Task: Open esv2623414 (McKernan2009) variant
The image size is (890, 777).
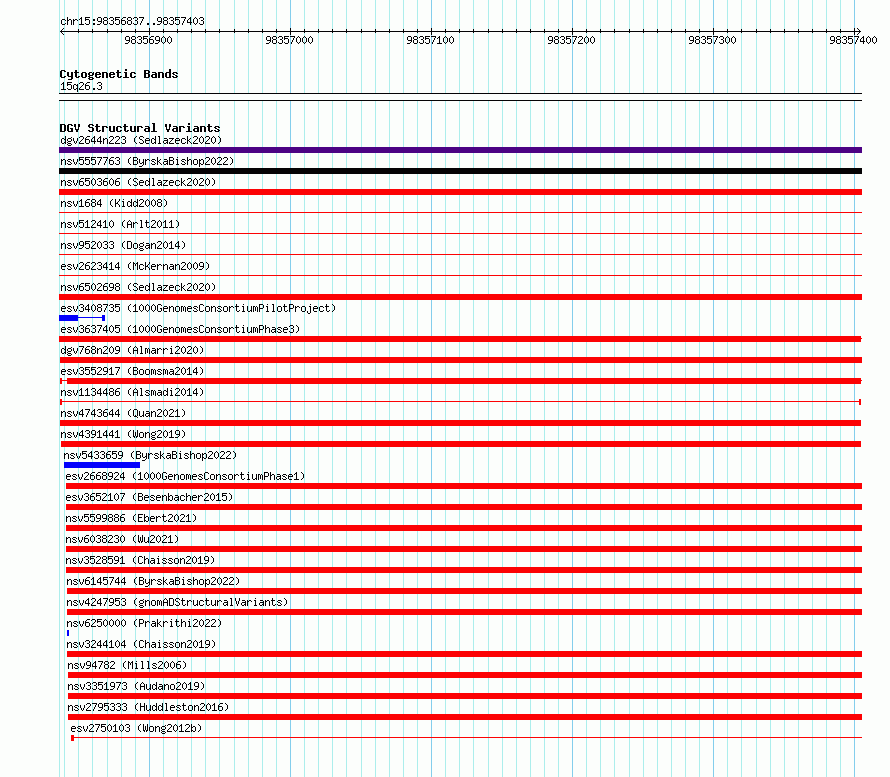Action: tap(135, 266)
